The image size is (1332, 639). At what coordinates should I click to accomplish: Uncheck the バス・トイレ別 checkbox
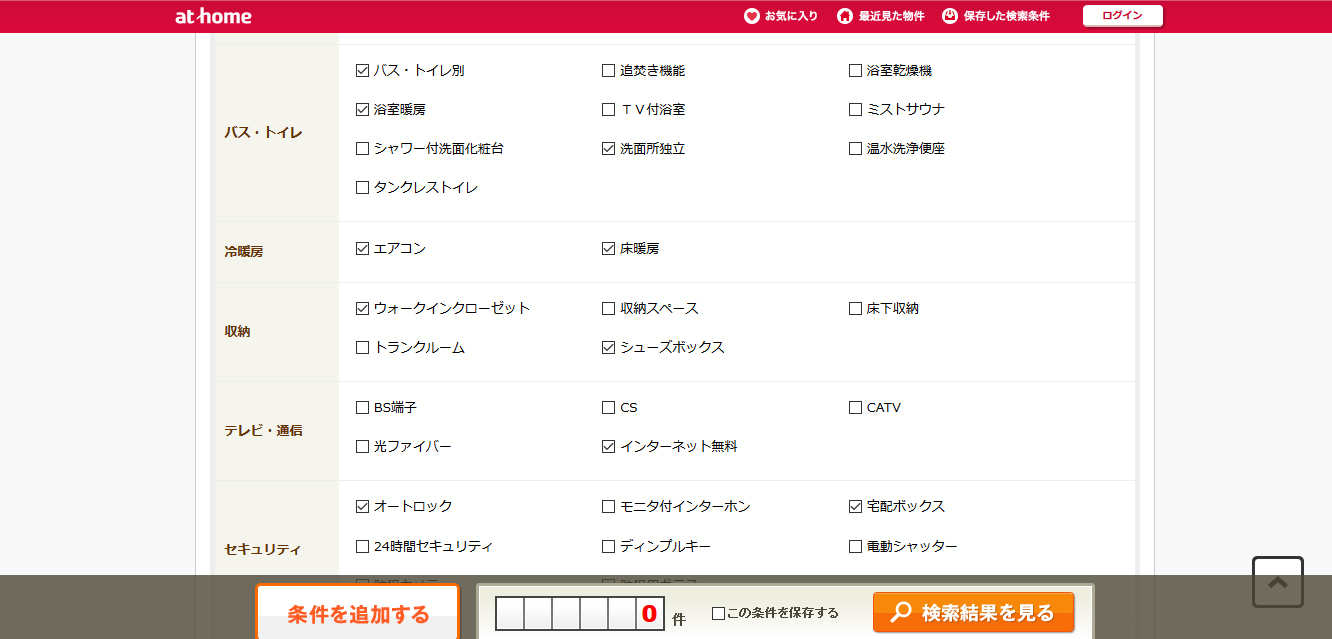pos(362,71)
